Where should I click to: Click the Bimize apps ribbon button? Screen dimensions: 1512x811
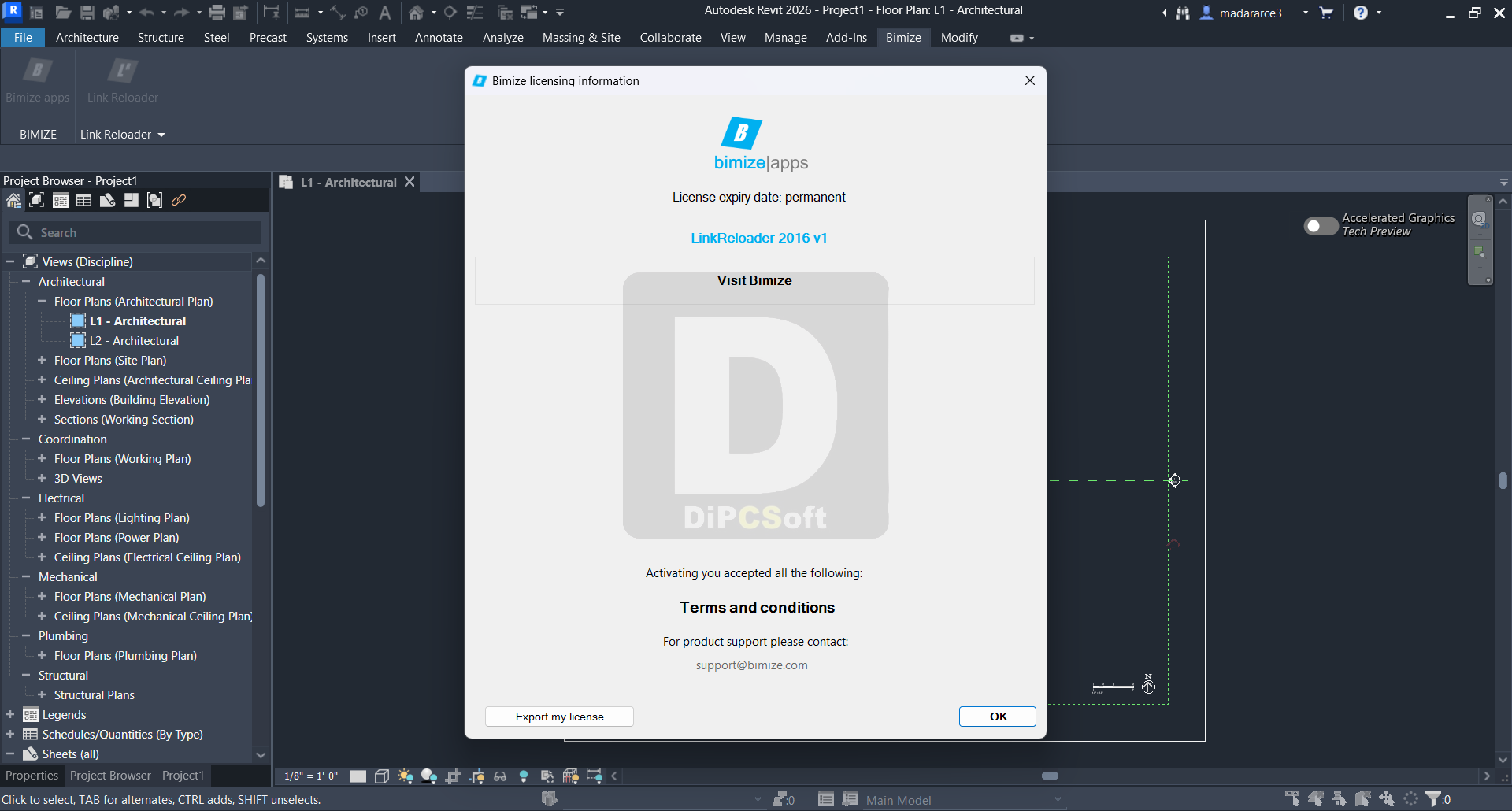pos(38,81)
